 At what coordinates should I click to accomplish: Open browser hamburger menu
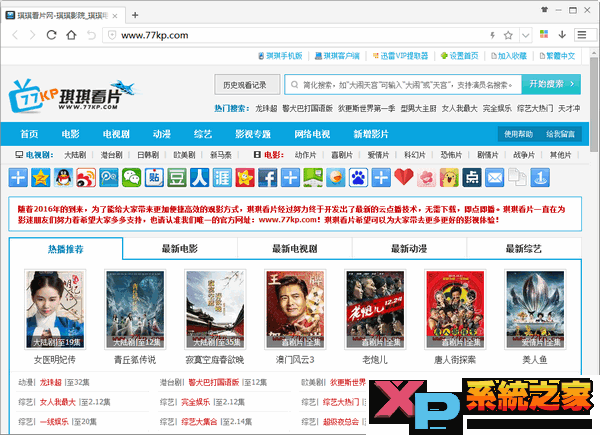point(582,35)
